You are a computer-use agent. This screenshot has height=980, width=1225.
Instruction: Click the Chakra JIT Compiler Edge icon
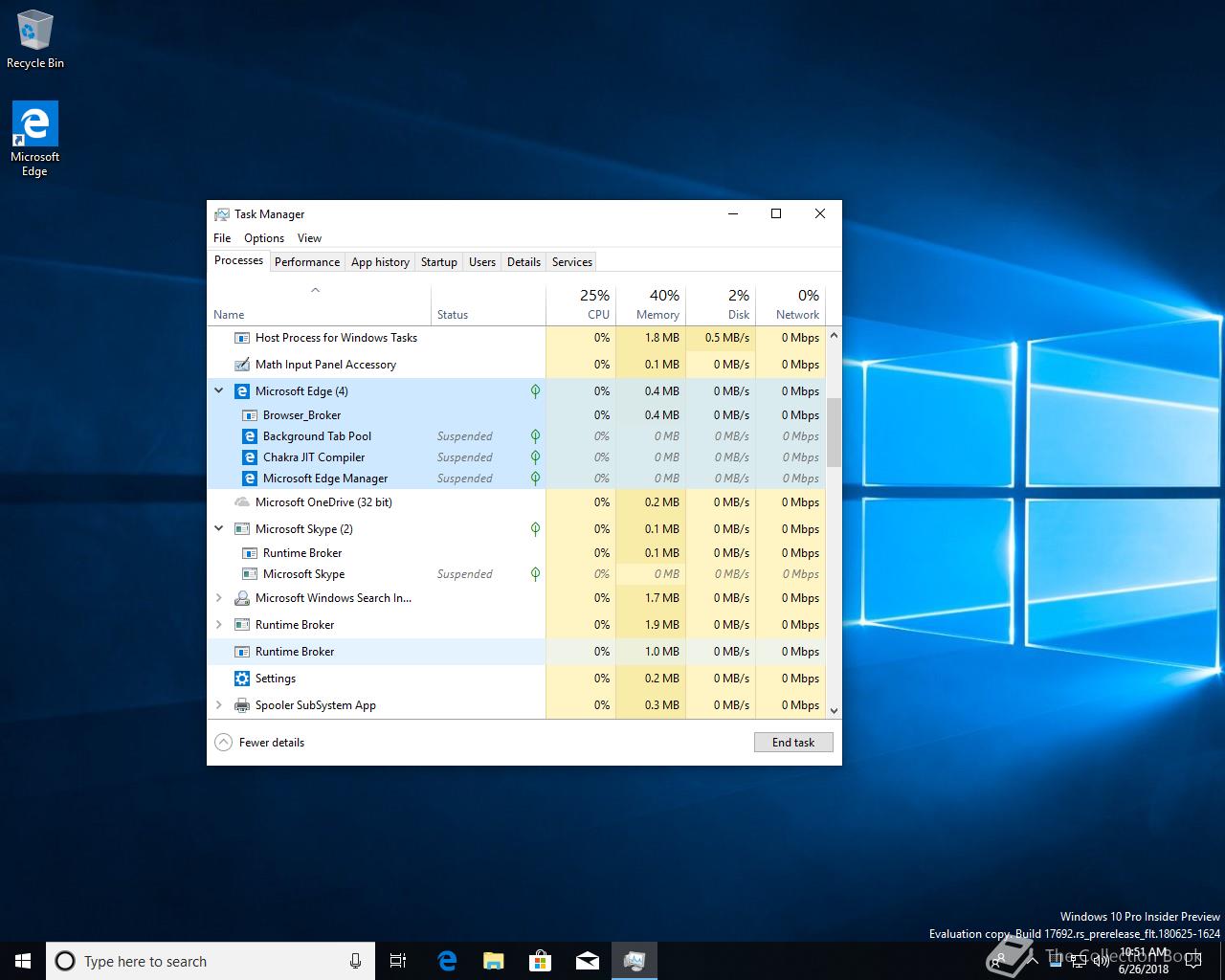click(250, 457)
